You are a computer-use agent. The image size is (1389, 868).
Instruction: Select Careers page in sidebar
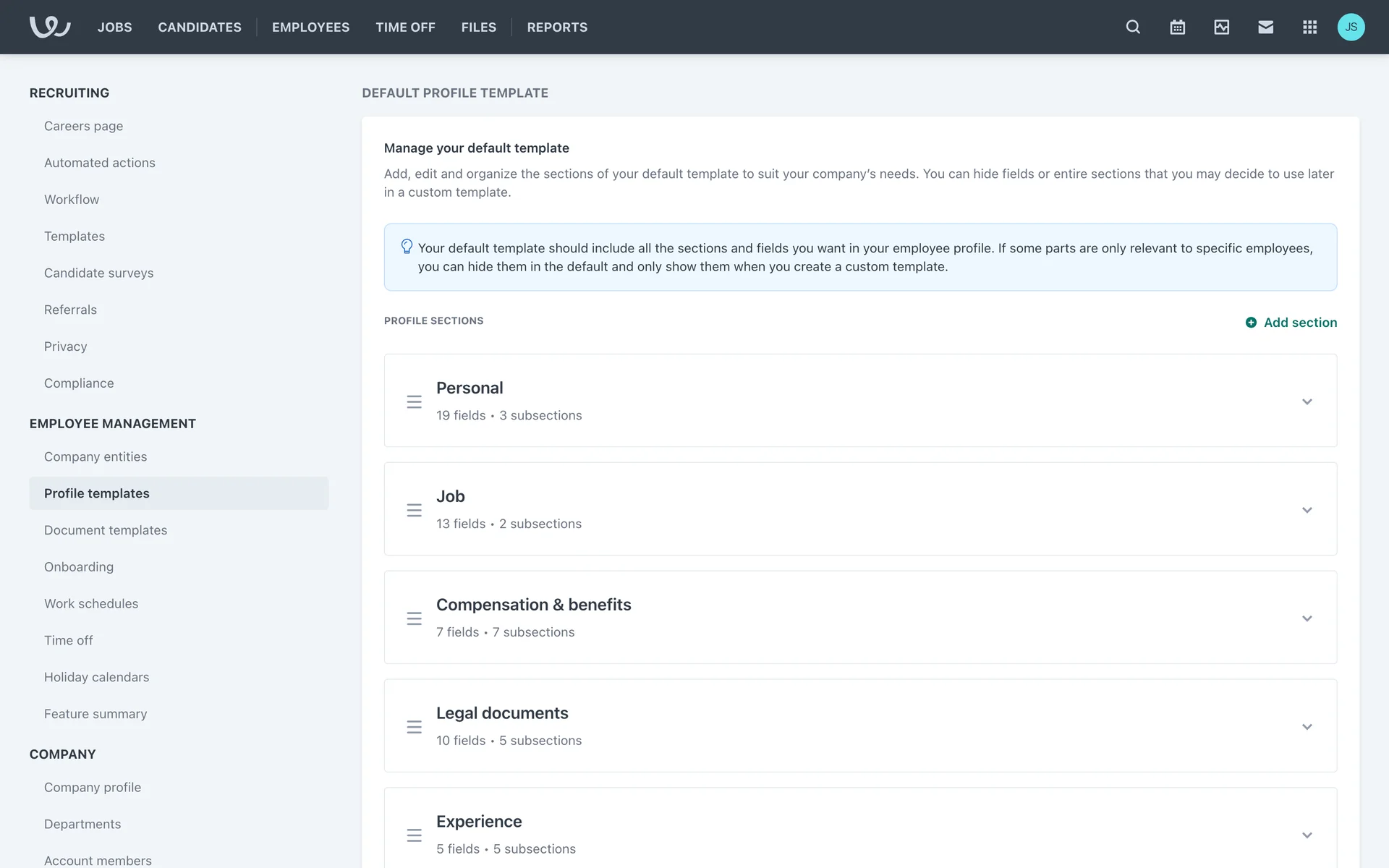[83, 126]
